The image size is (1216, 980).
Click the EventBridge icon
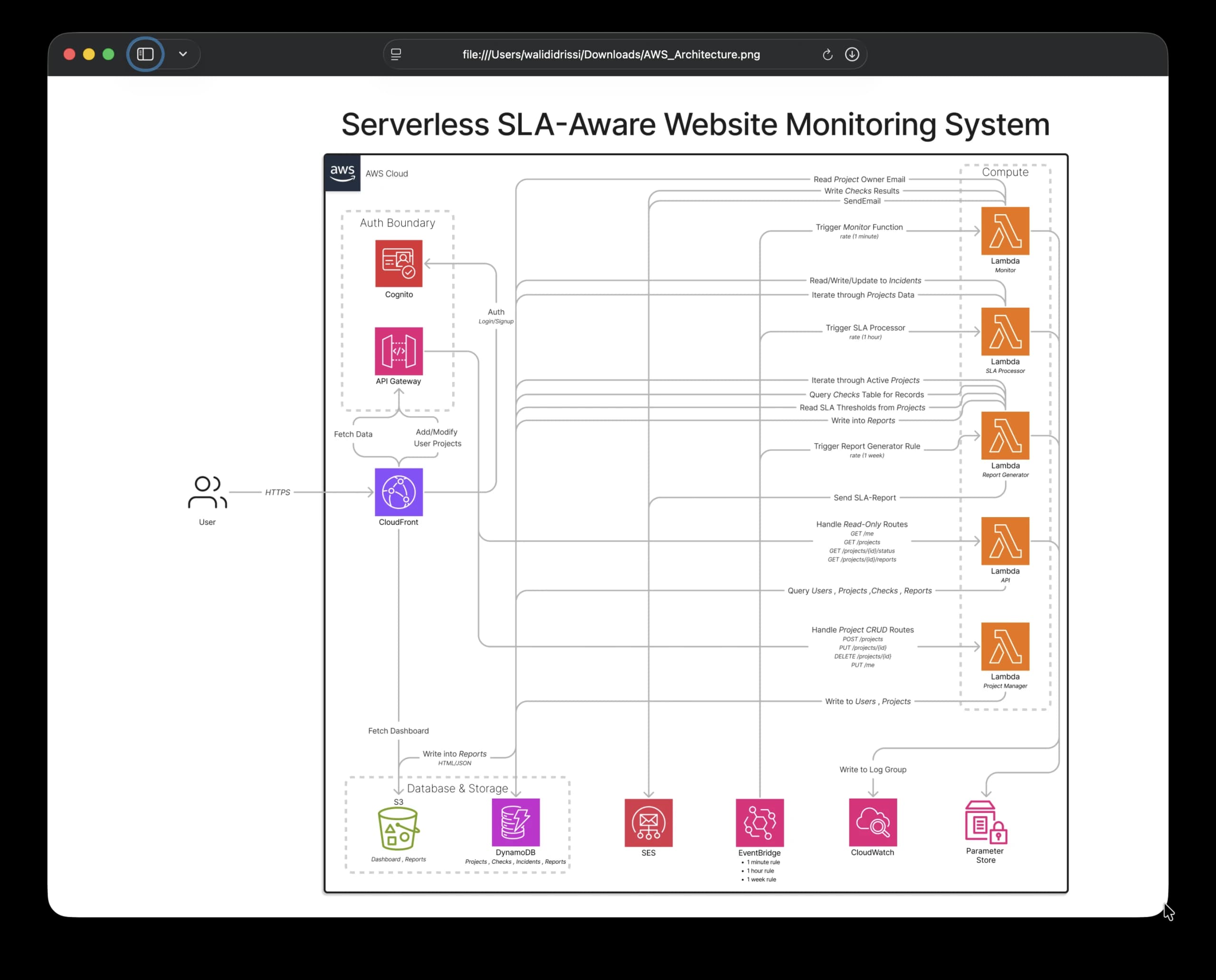[x=760, y=823]
